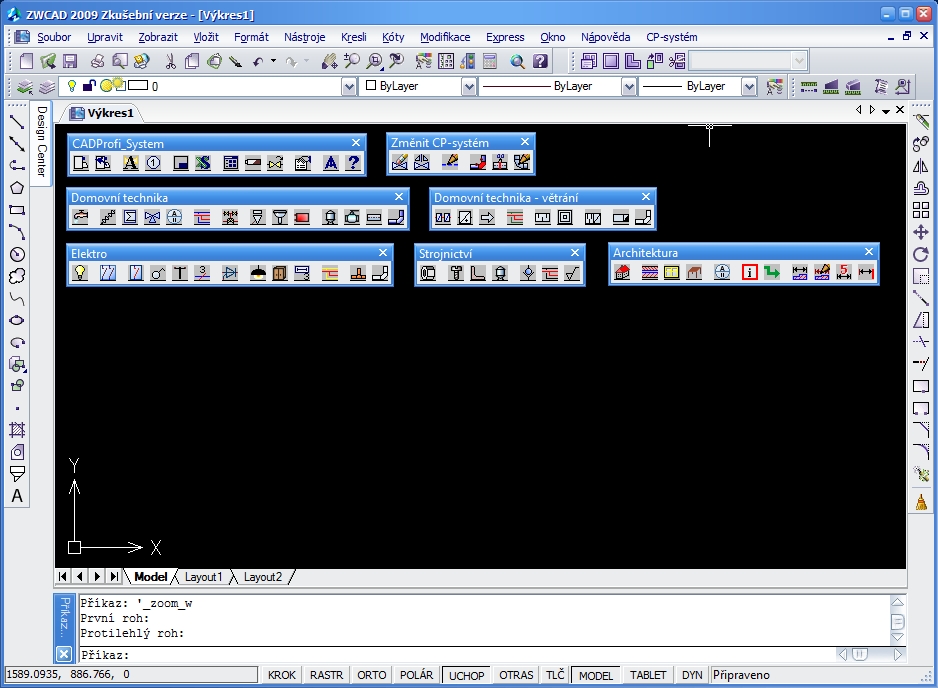Select the Polygon draw tool
Screen dimensions: 938x688
(x=17, y=188)
